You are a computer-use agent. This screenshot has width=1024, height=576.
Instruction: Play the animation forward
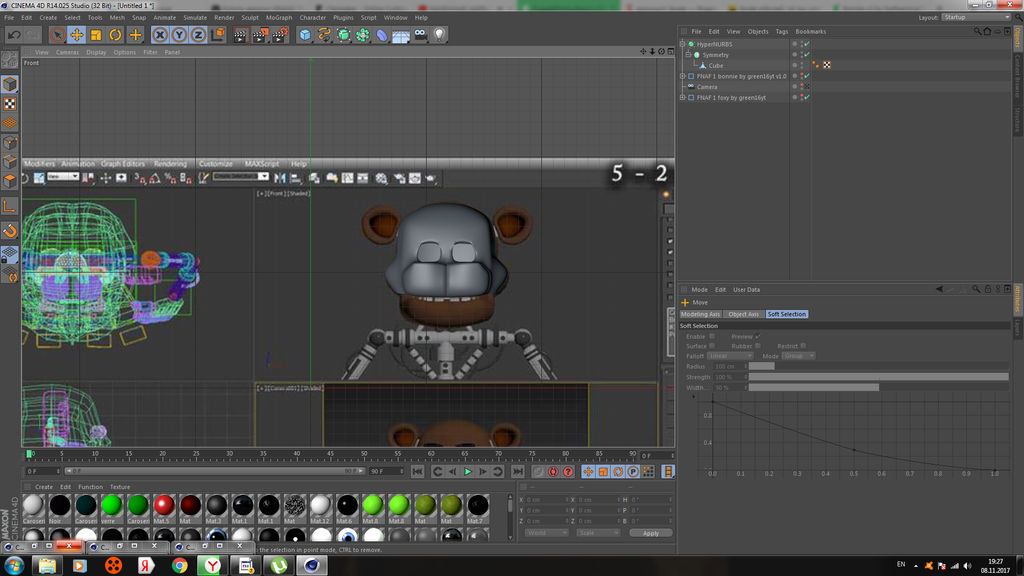(468, 472)
